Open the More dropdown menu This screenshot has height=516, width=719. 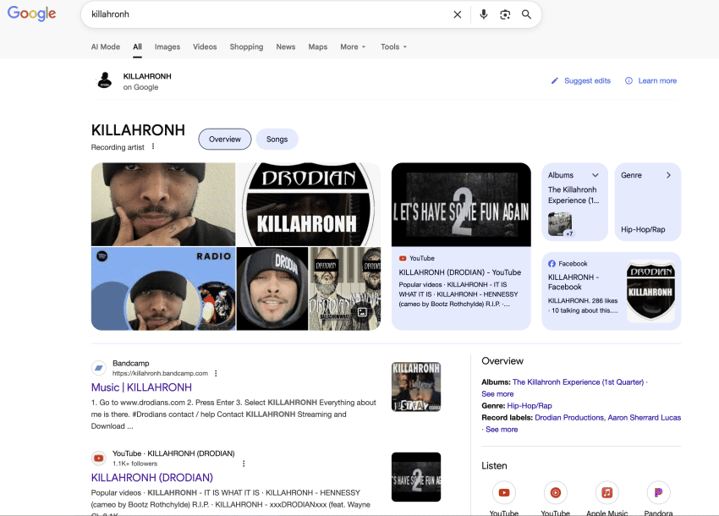pos(353,47)
